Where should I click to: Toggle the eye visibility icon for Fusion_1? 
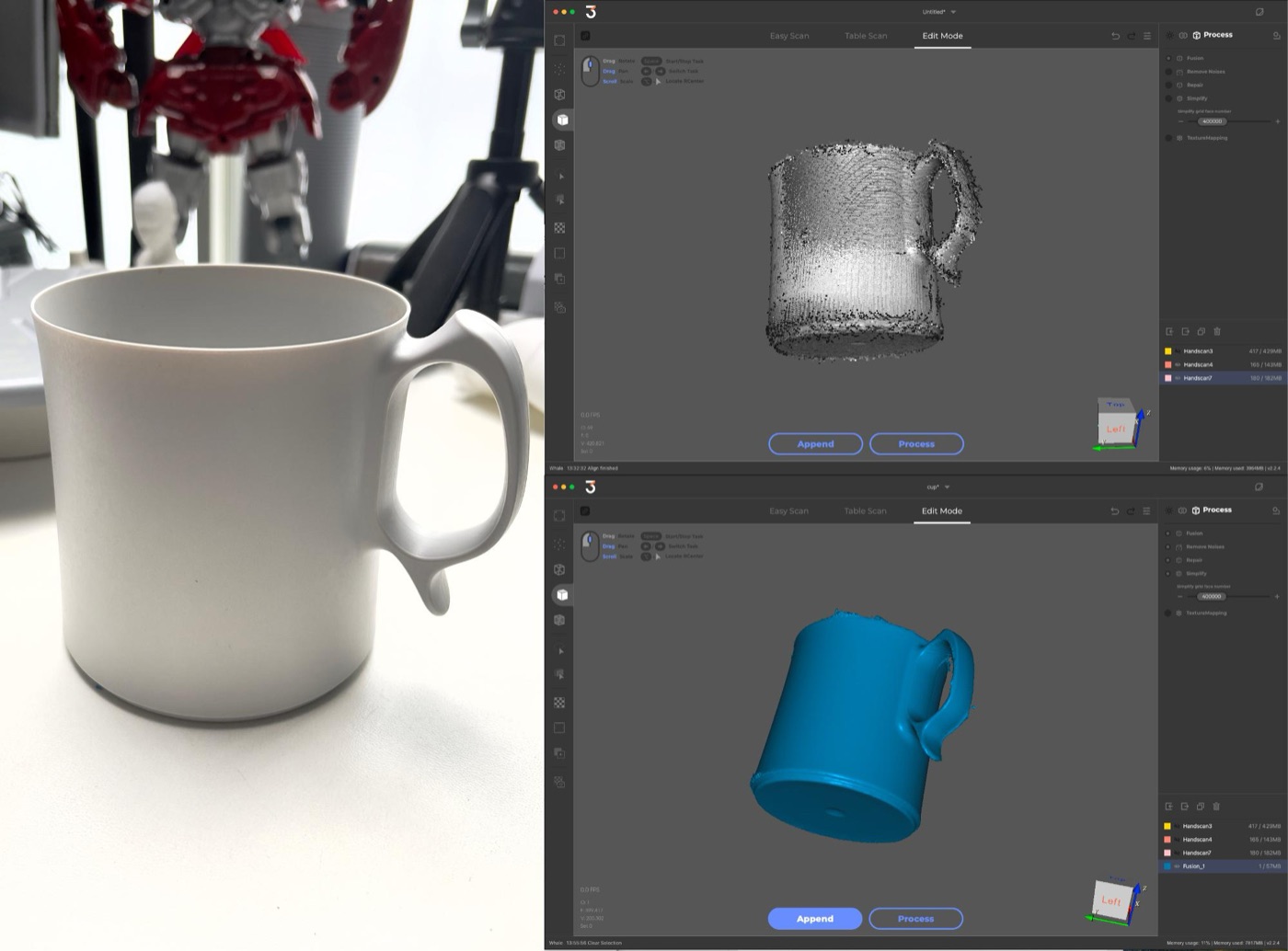[1178, 866]
